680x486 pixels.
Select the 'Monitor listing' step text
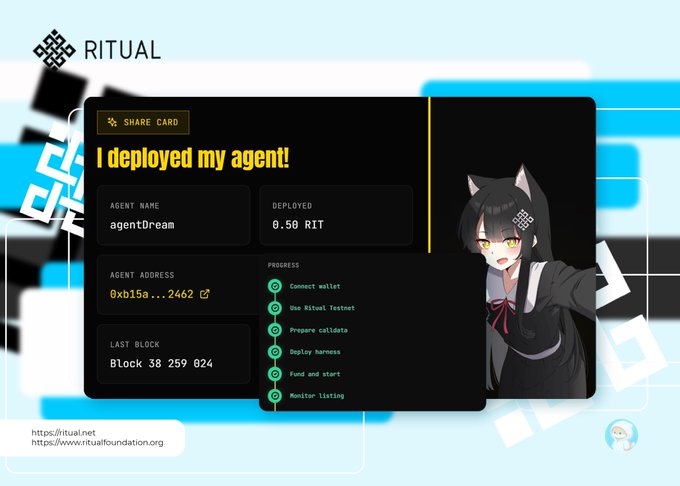click(317, 395)
